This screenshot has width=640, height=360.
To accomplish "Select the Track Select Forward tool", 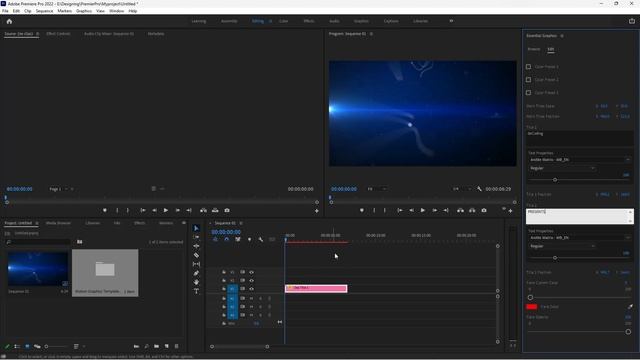I will tap(196, 237).
